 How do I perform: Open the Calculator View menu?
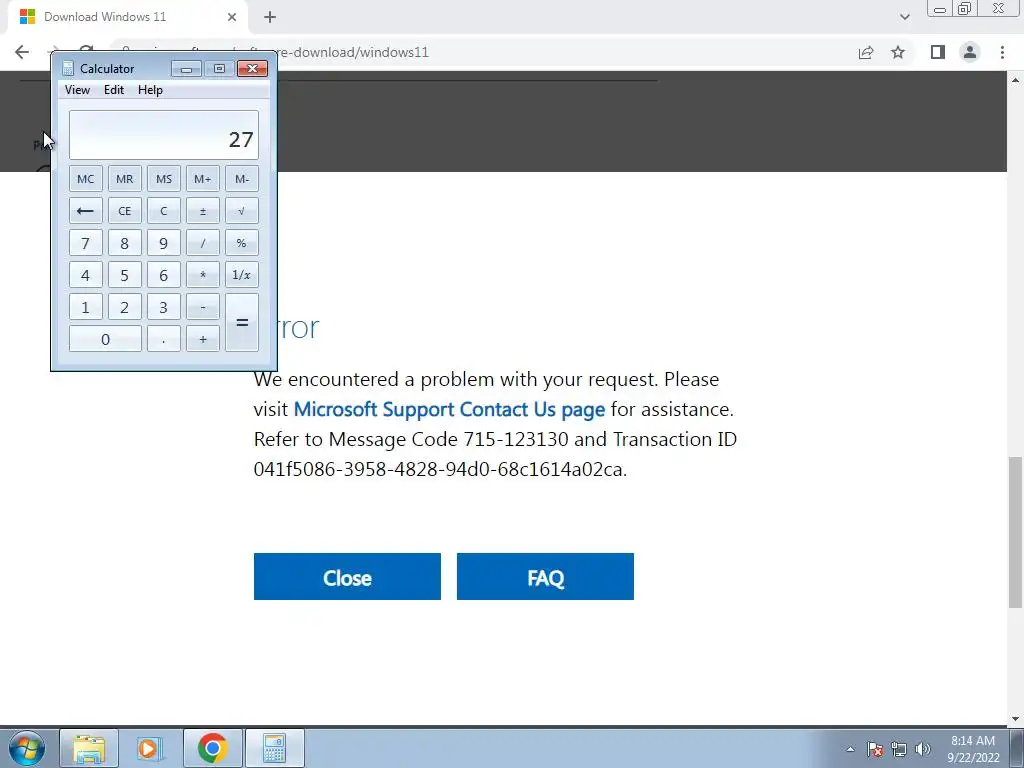77,90
